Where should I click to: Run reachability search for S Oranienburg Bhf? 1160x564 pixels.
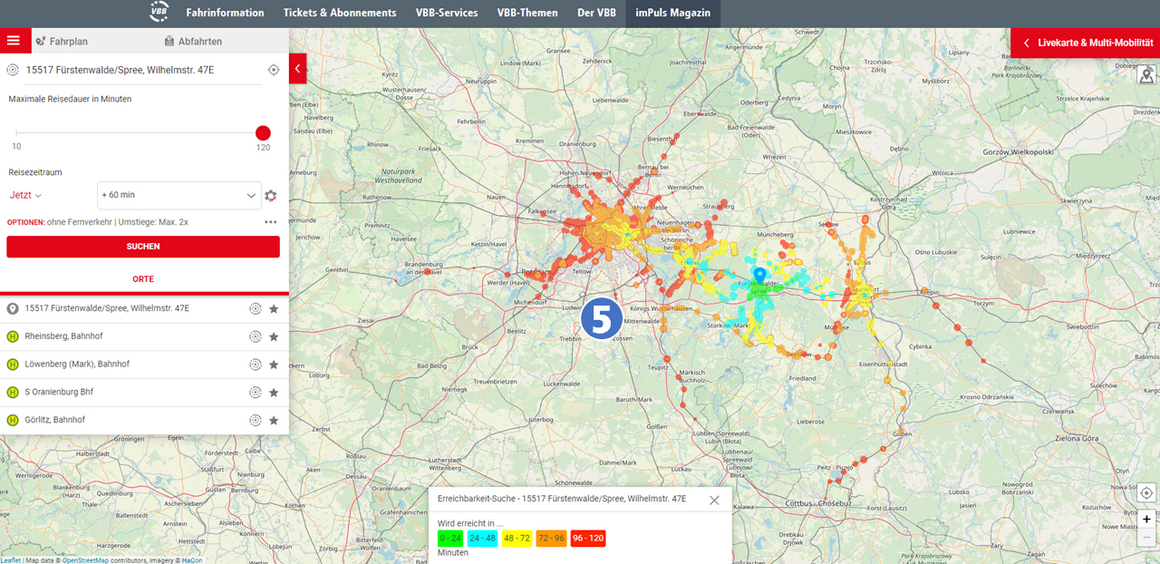(x=255, y=392)
